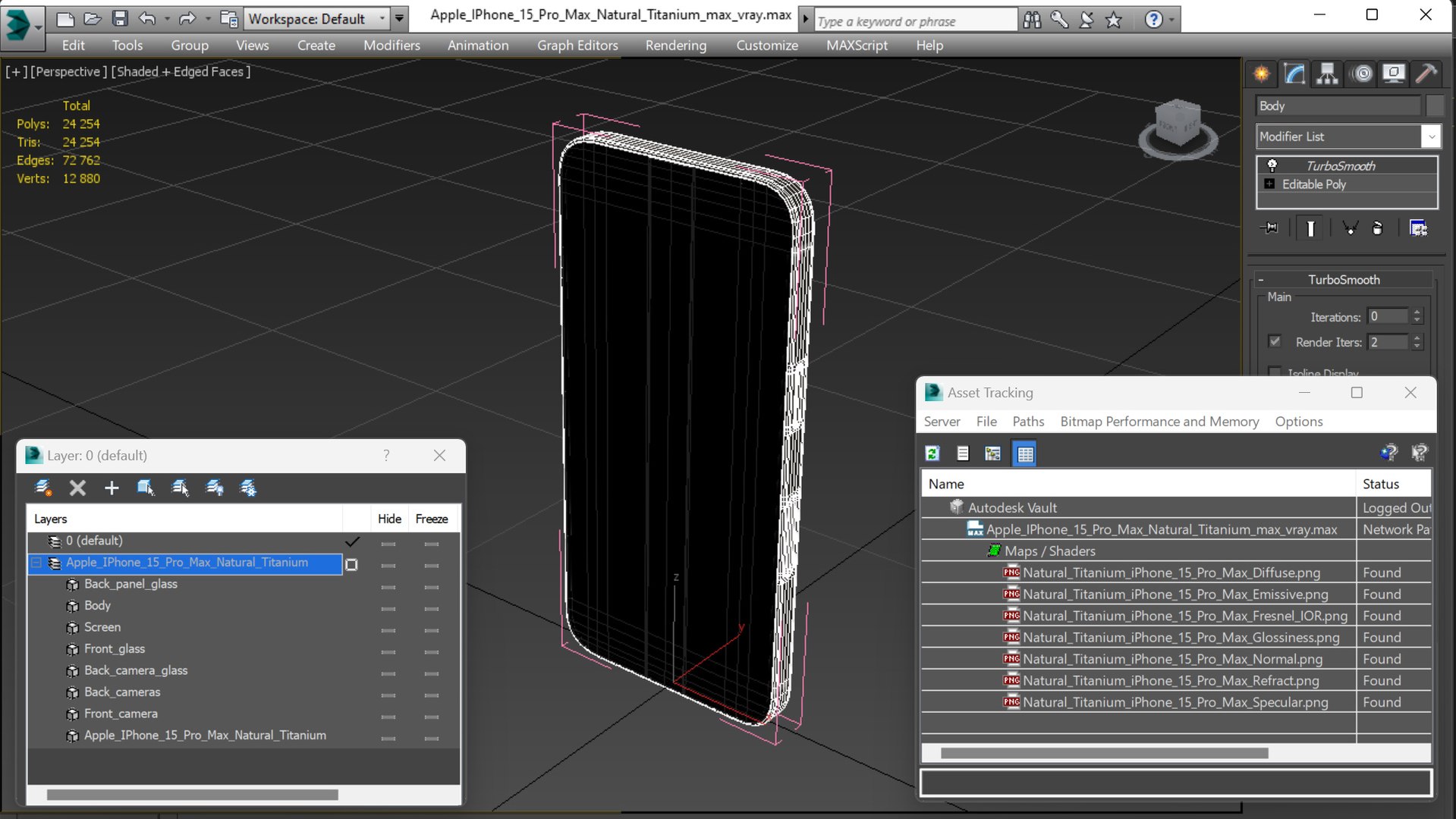This screenshot has height=819, width=1456.
Task: Toggle the Render Iters checkbox
Action: (1275, 342)
